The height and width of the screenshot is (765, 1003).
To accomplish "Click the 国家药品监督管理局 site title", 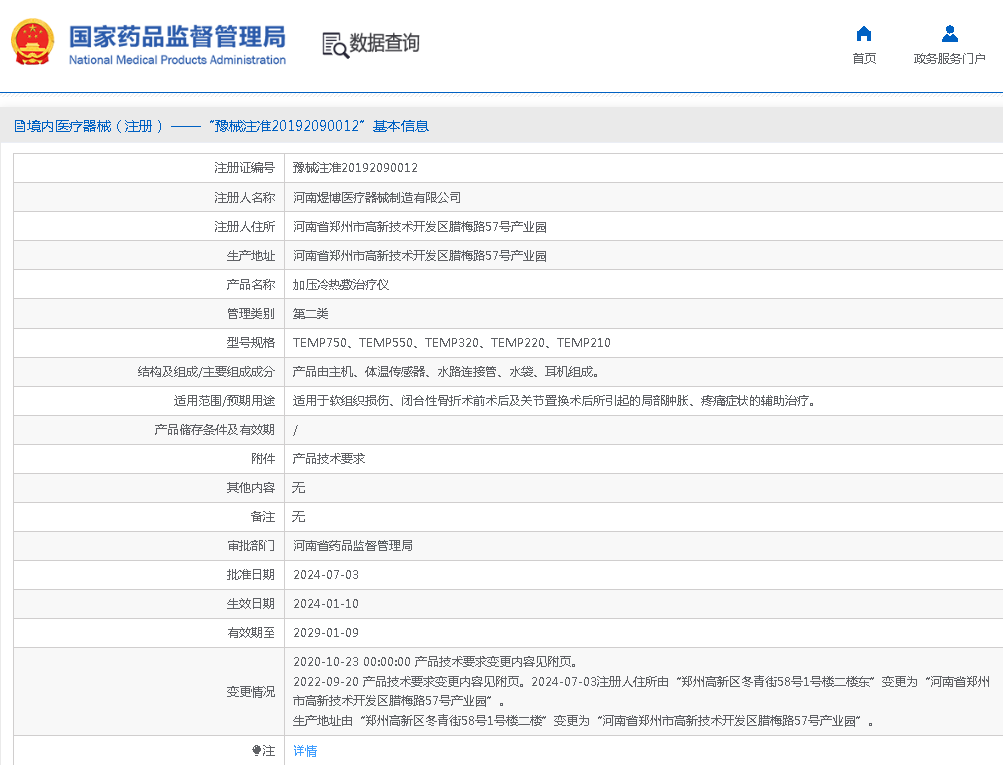I will point(177,36).
